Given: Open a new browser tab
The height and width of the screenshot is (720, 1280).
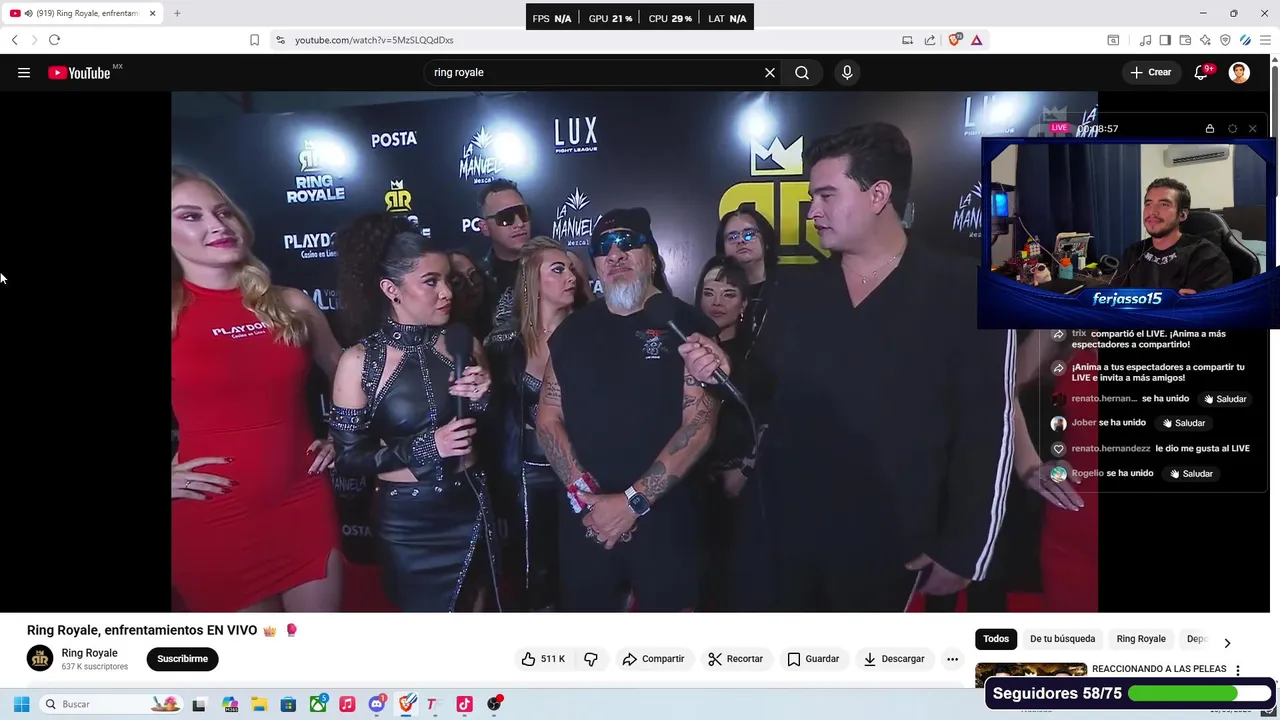Looking at the screenshot, I should click(177, 13).
